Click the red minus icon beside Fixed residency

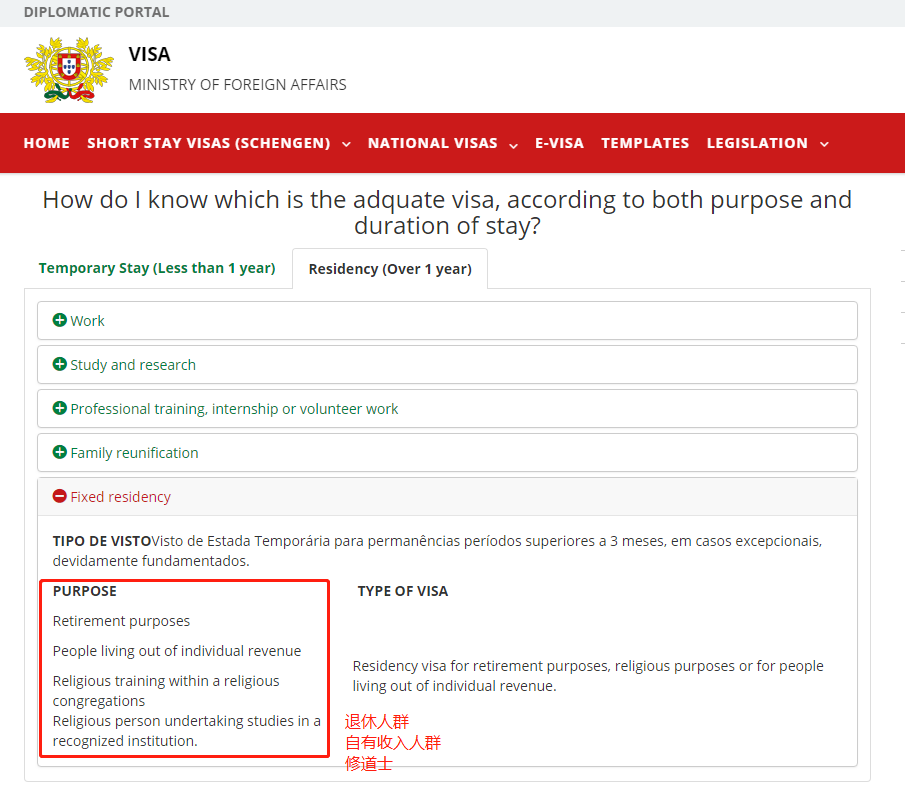point(59,496)
